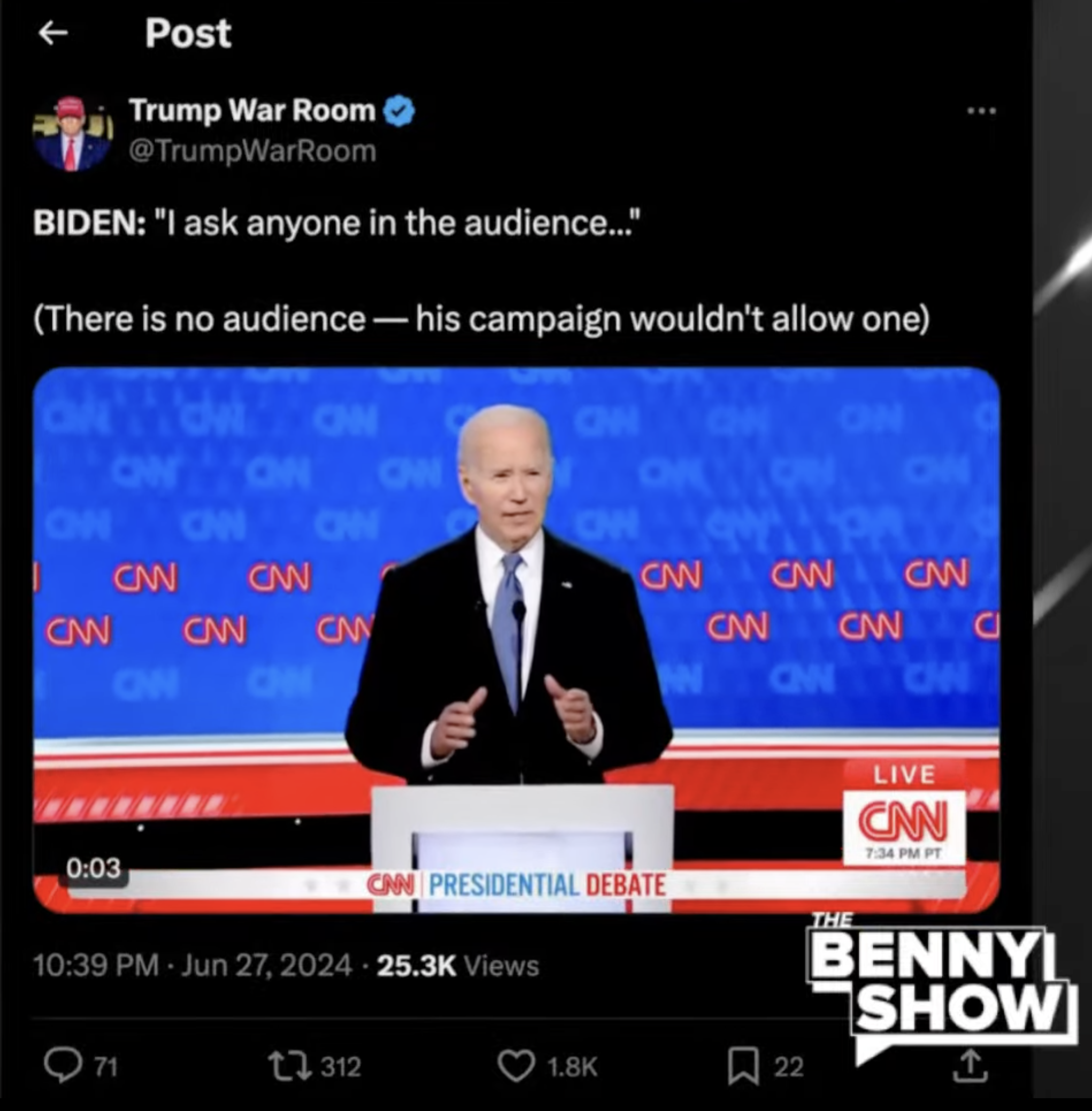Screen dimensions: 1092x1111
Task: Open the three-dot more options menu
Action: (x=981, y=111)
